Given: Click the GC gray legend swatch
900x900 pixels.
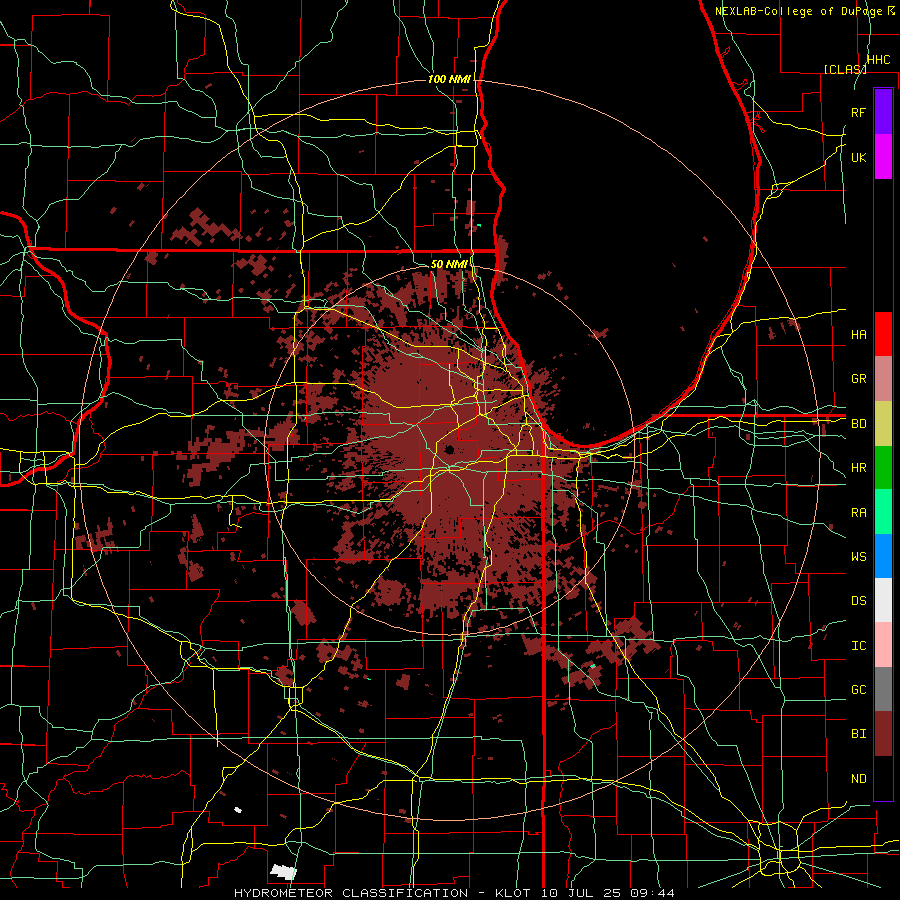Looking at the screenshot, I should click(x=883, y=689).
